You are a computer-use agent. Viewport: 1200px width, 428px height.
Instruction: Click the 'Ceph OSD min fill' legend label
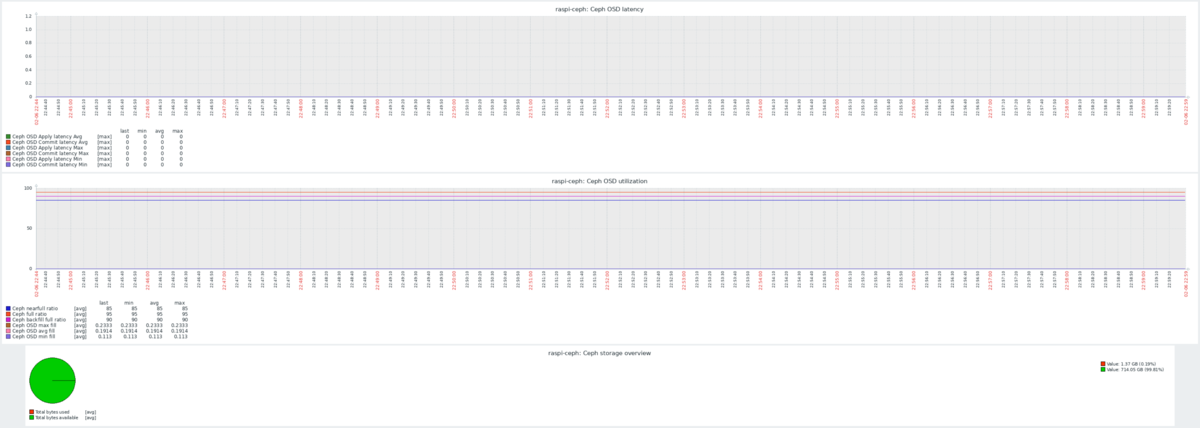pos(34,336)
